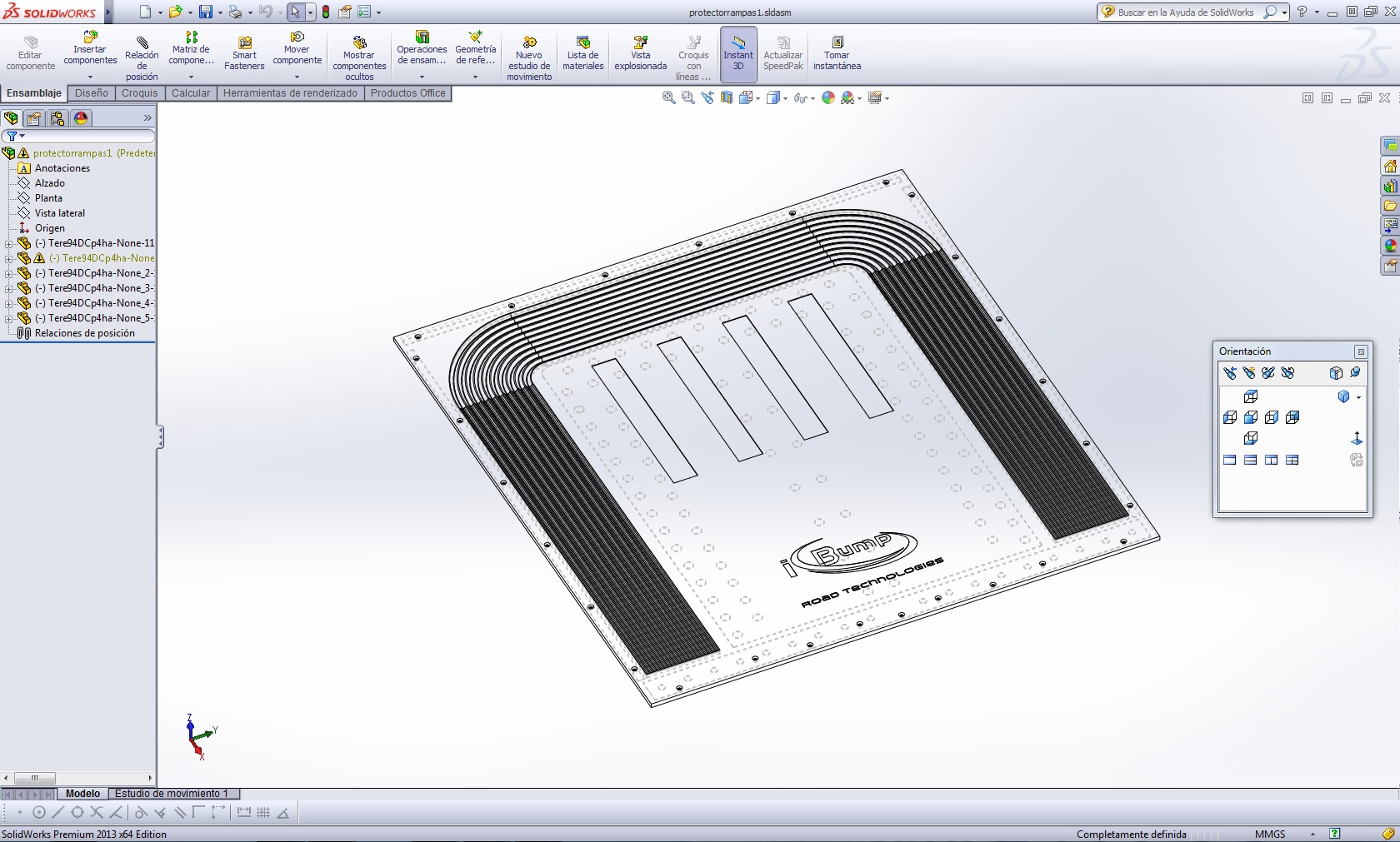
Task: Click the Rebuild traffic light icon
Action: click(x=326, y=12)
